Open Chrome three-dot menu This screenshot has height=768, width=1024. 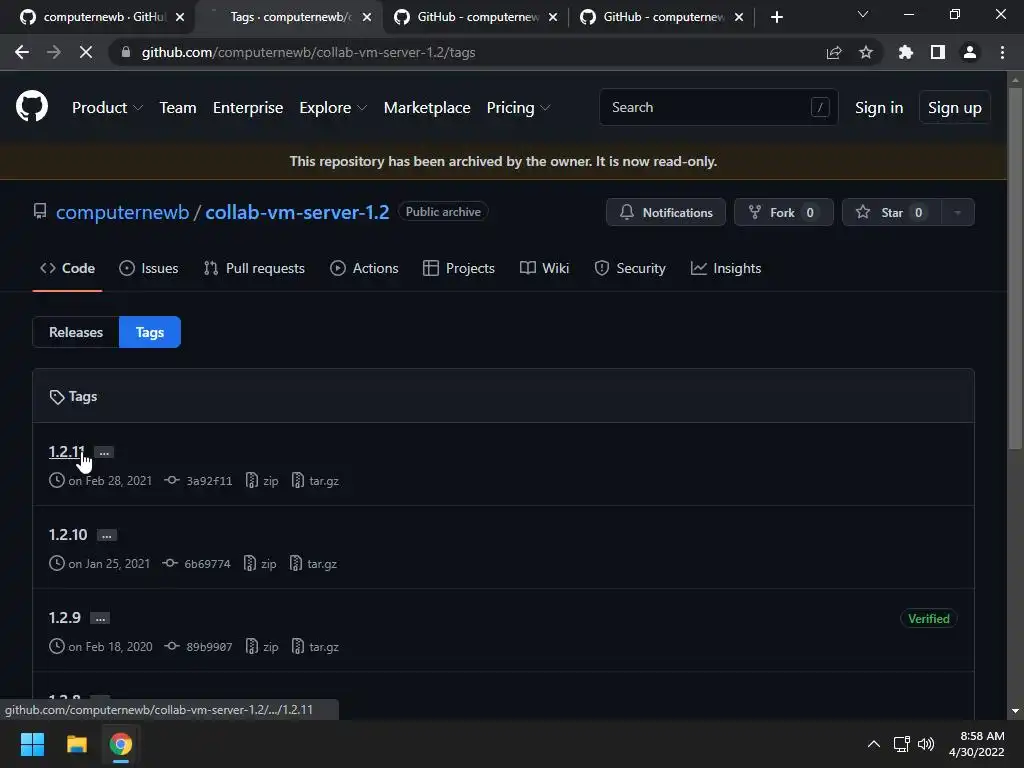pyautogui.click(x=1002, y=52)
